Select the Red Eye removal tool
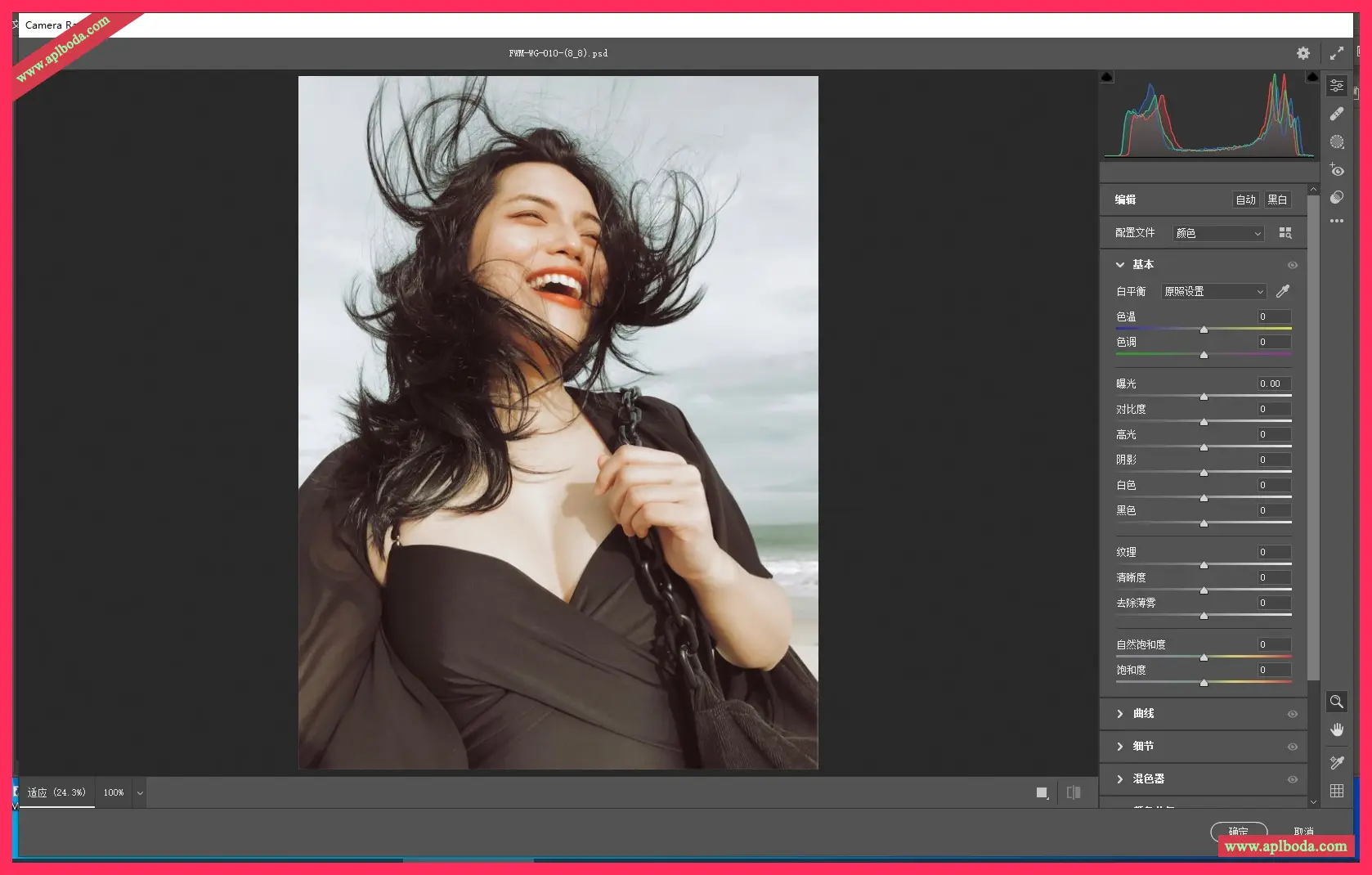The width and height of the screenshot is (1372, 875). [x=1337, y=170]
